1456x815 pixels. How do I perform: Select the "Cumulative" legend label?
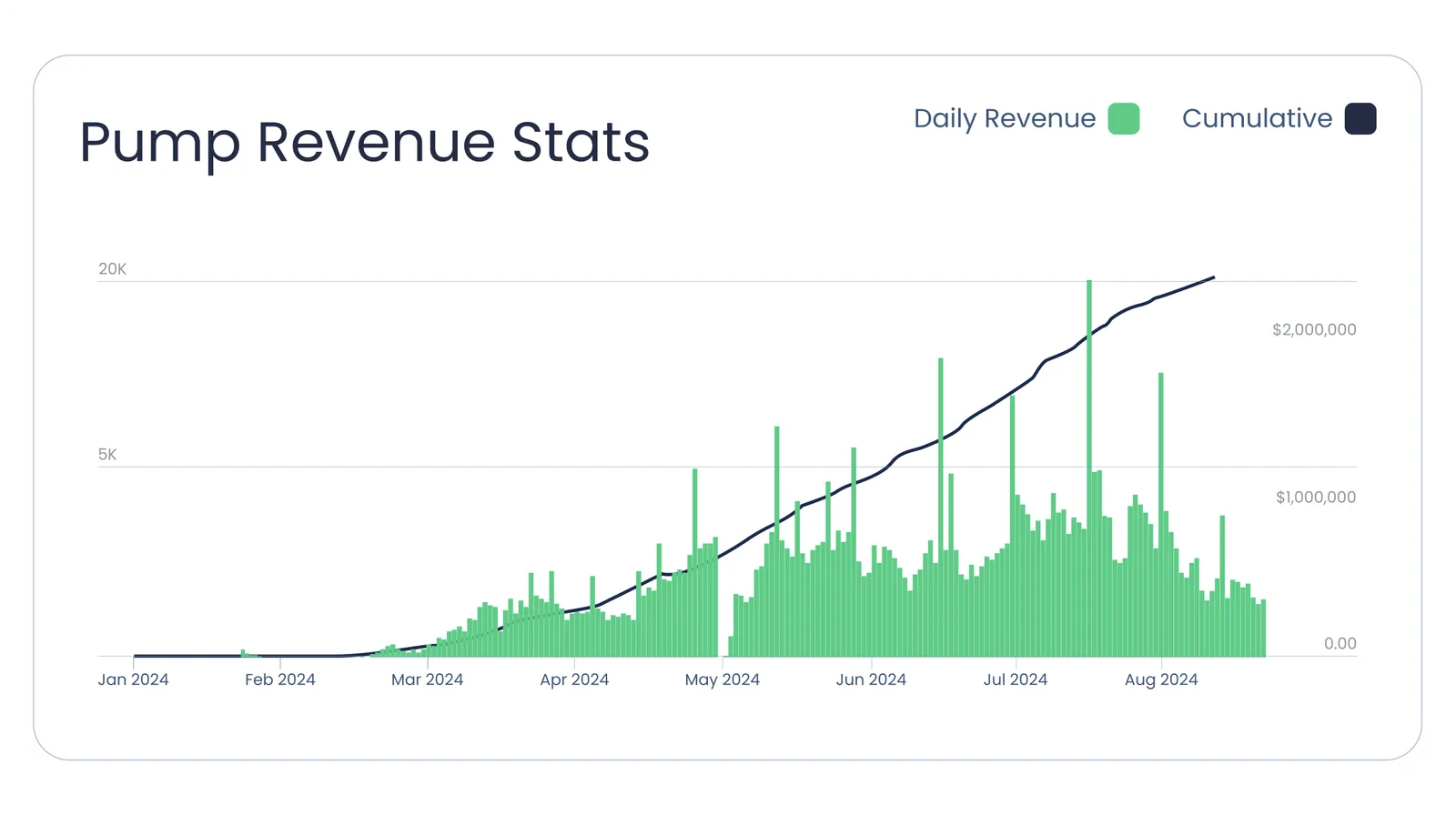point(1257,118)
